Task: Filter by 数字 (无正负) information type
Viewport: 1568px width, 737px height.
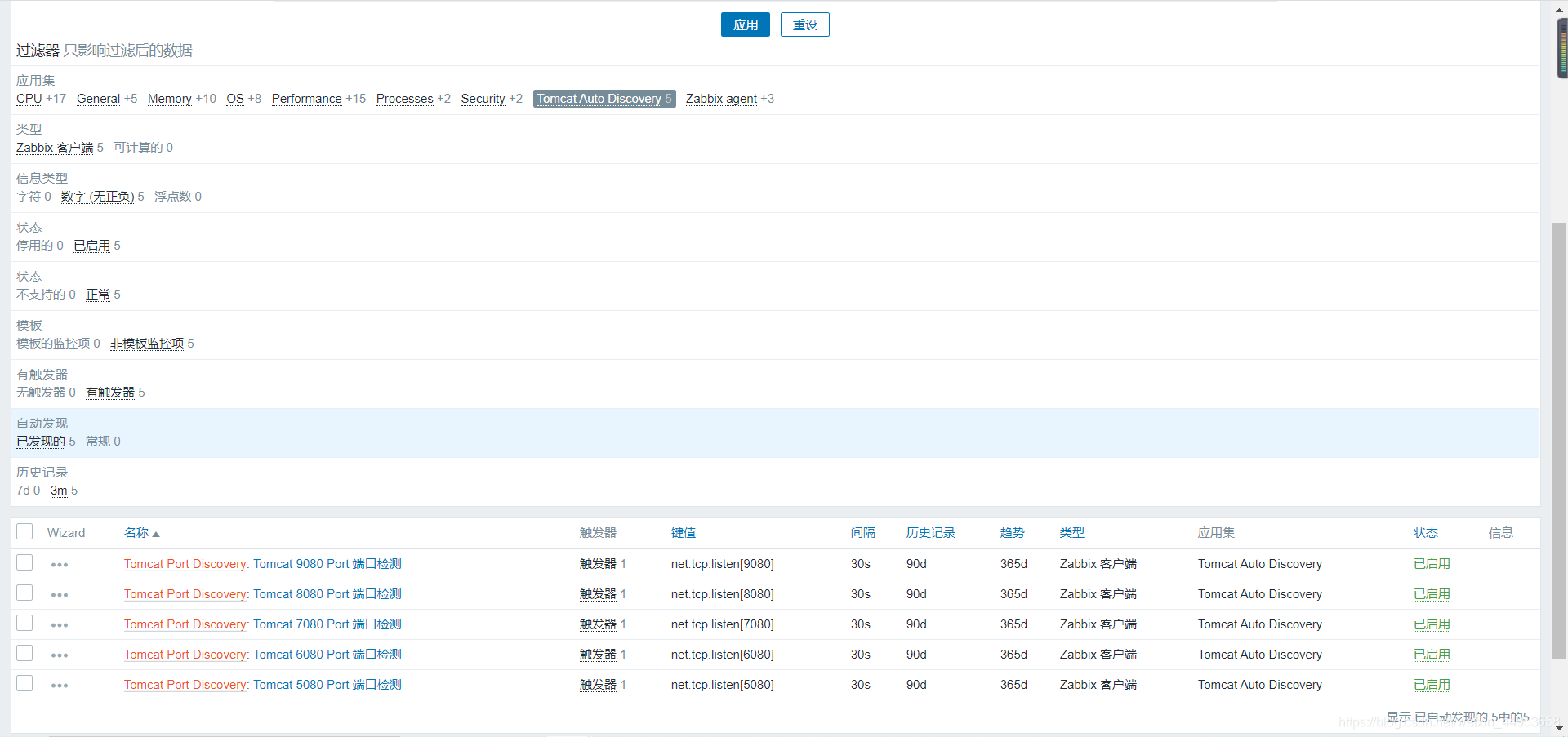Action: tap(98, 197)
